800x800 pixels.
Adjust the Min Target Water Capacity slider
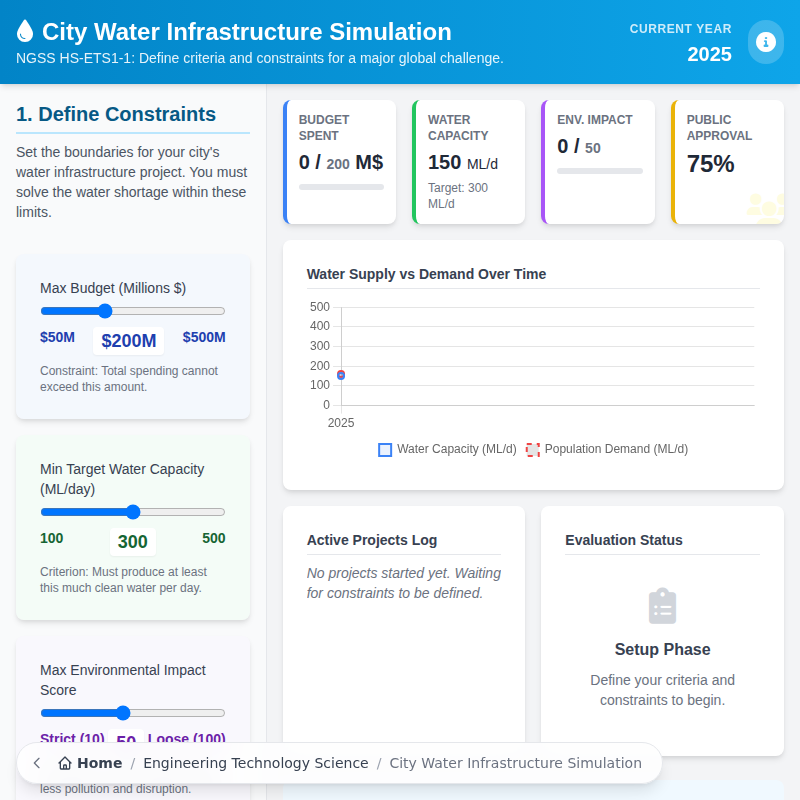(133, 512)
